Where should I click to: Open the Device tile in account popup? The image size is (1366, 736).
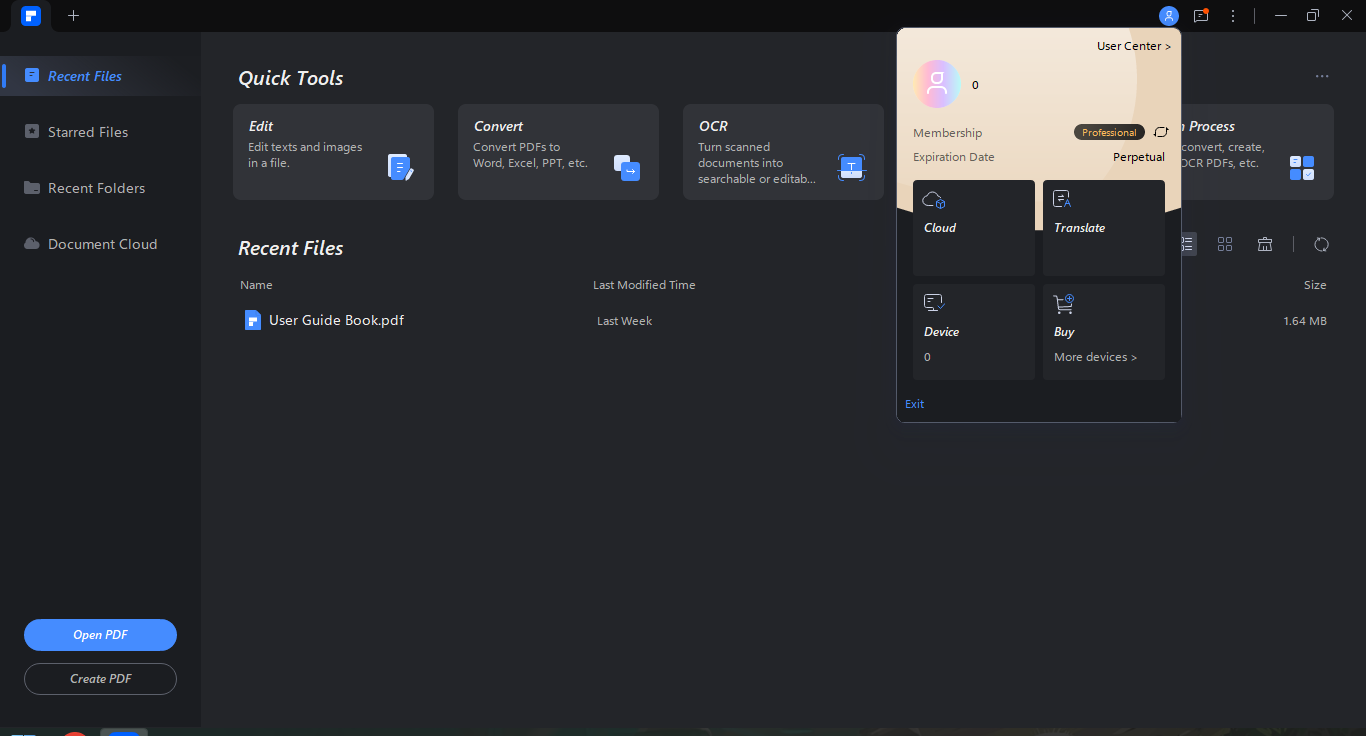point(974,332)
